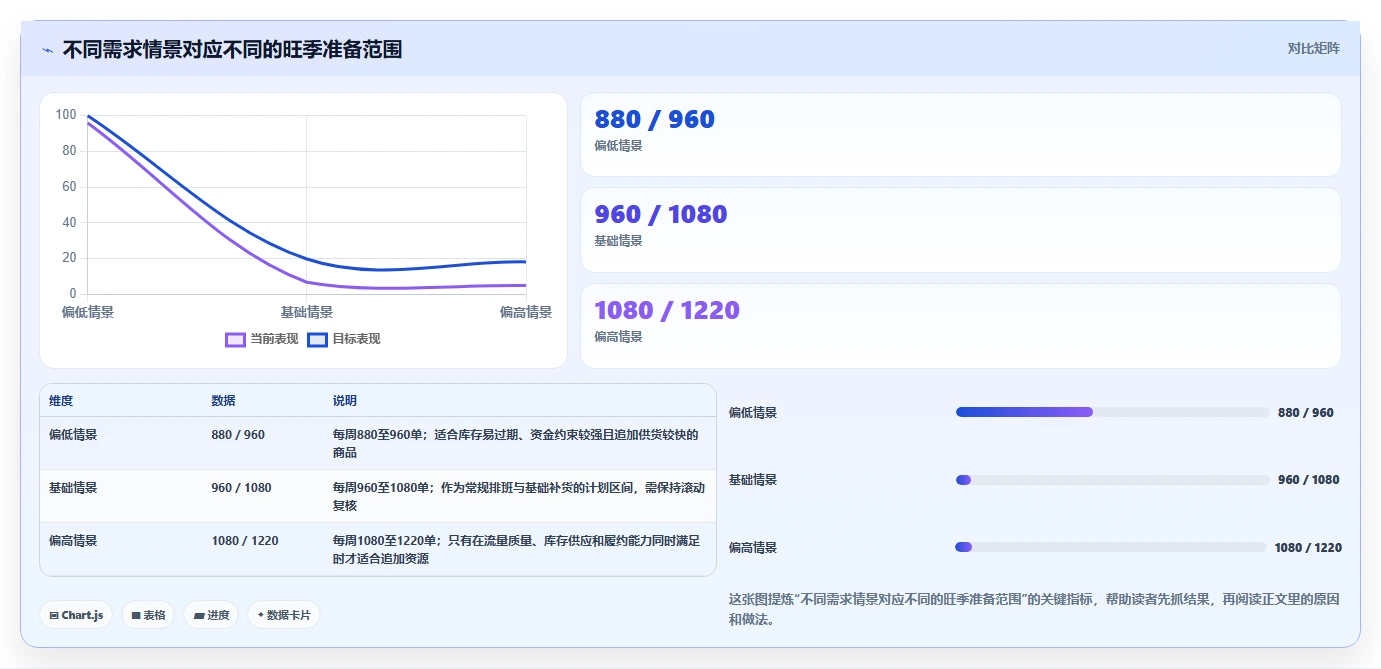The width and height of the screenshot is (1381, 669).
Task: Click the 数据 column header
Action: click(x=224, y=401)
